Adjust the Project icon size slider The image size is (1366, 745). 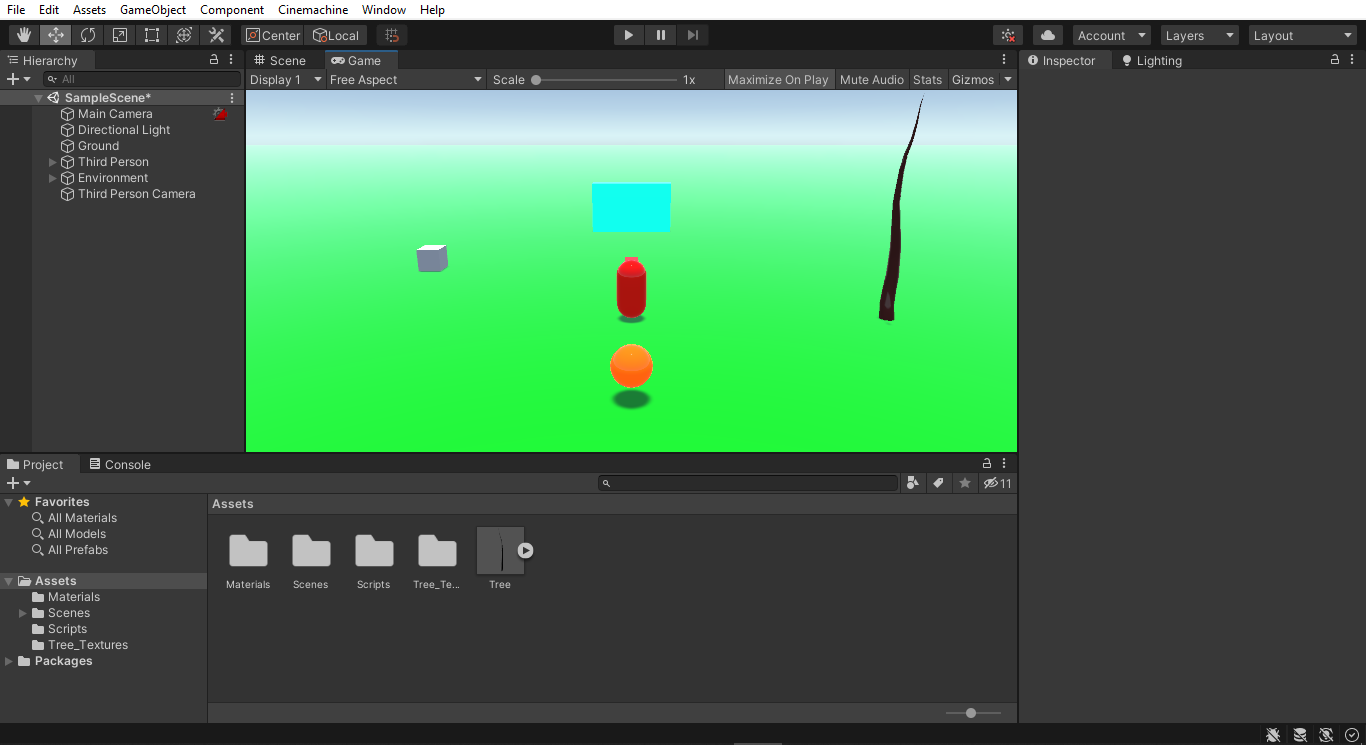[x=973, y=713]
